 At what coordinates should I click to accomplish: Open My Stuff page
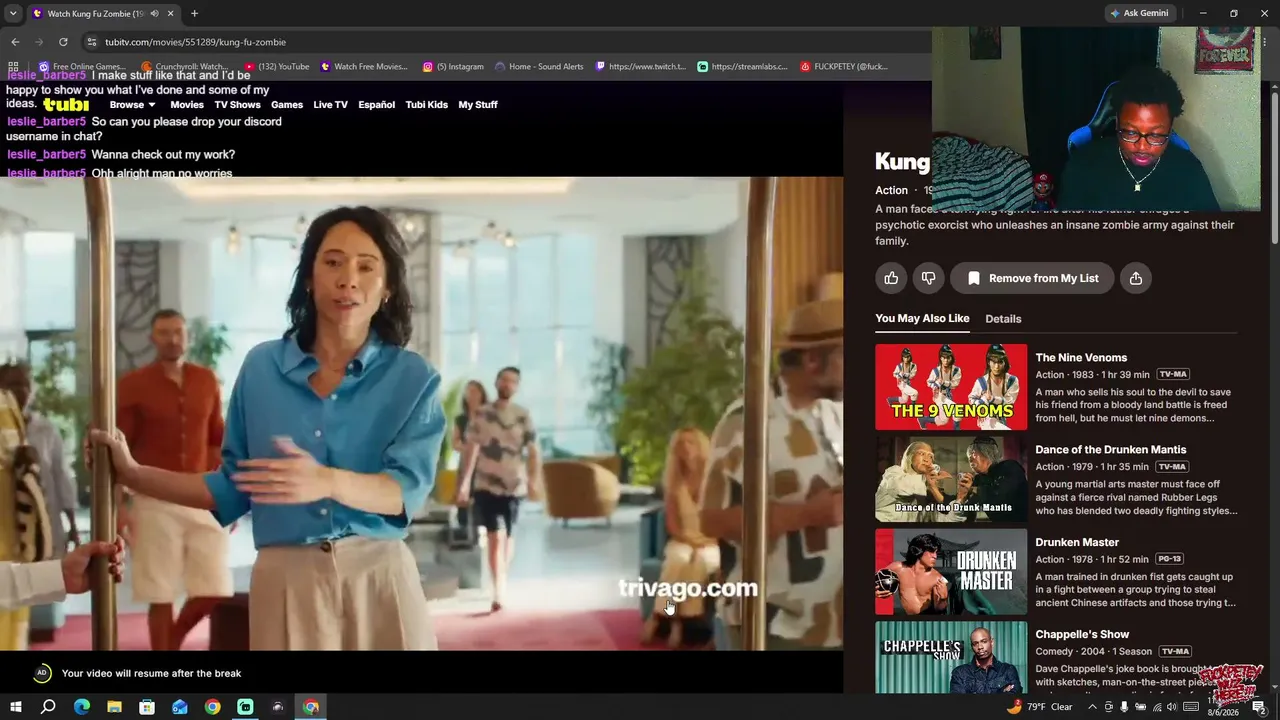[478, 105]
